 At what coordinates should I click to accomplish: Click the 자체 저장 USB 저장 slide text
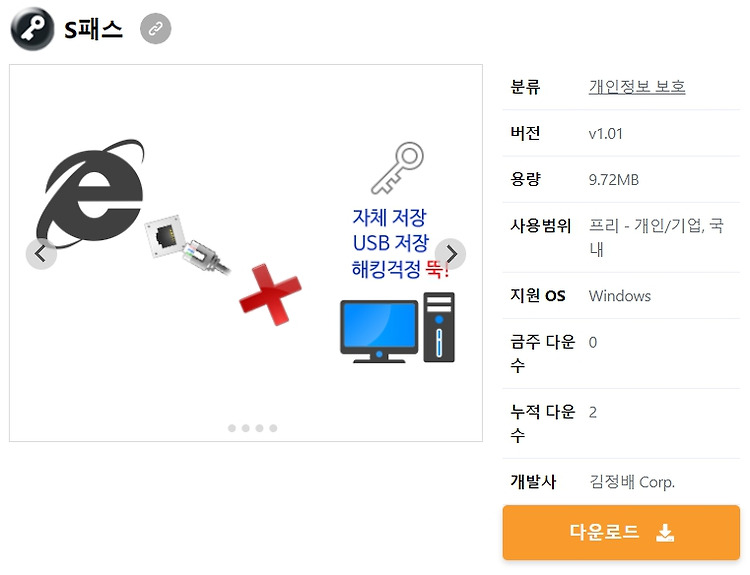pos(390,230)
